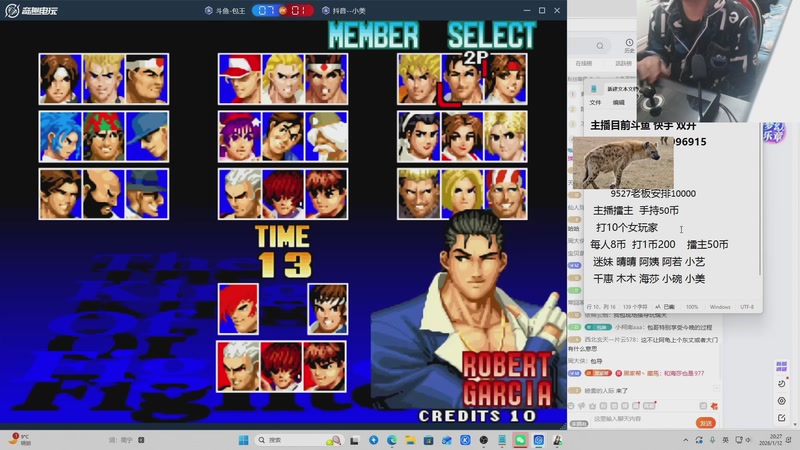Open clock and date in taskbar
Image resolution: width=800 pixels, height=450 pixels.
point(770,440)
